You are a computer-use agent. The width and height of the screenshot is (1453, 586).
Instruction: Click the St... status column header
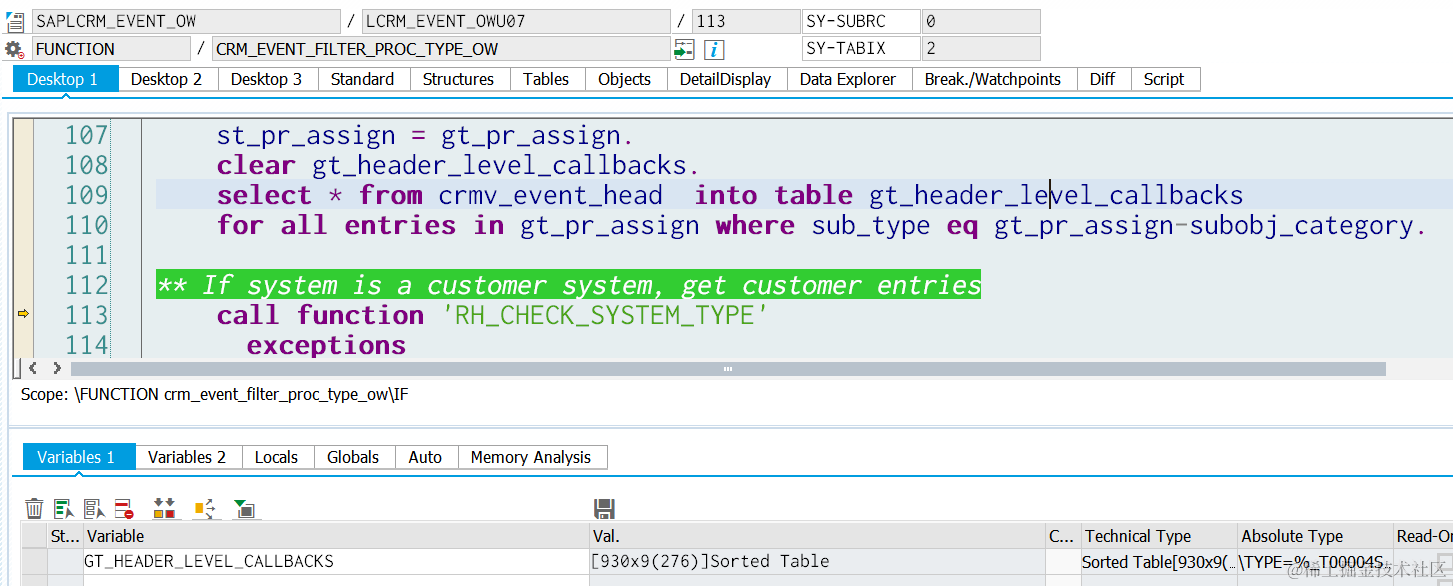[65, 536]
